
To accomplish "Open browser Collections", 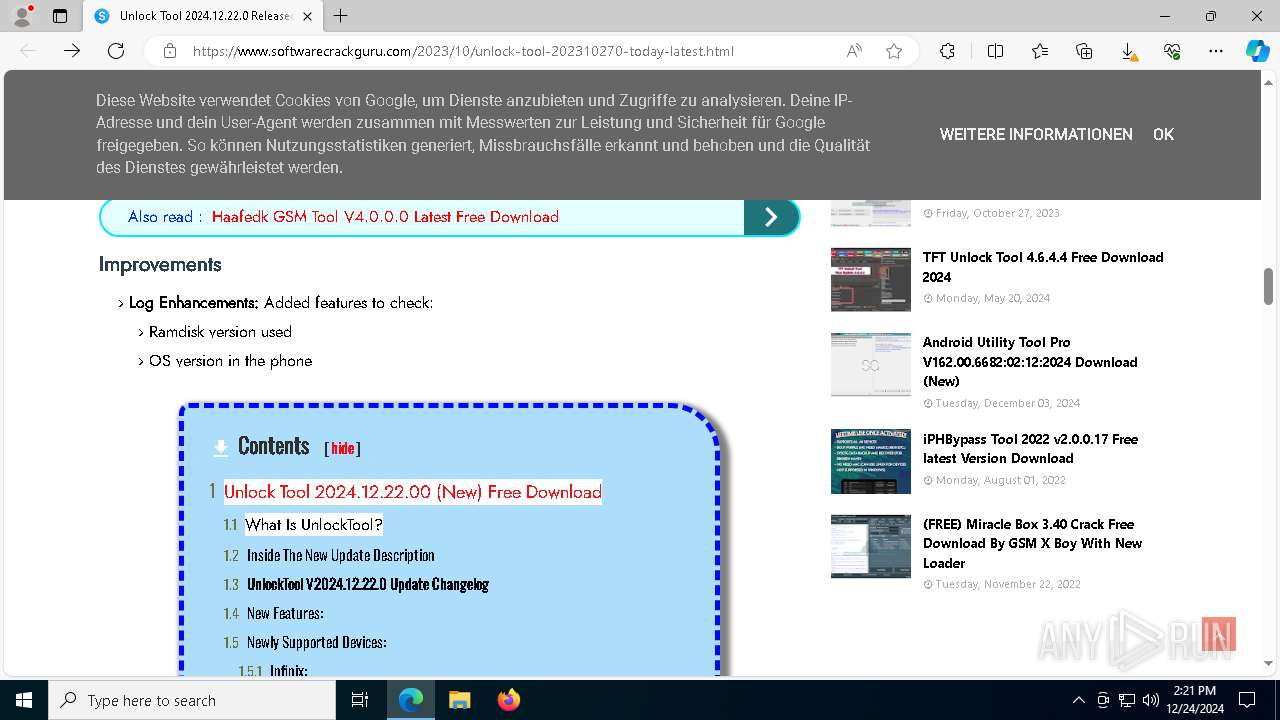I will pyautogui.click(x=1084, y=51).
